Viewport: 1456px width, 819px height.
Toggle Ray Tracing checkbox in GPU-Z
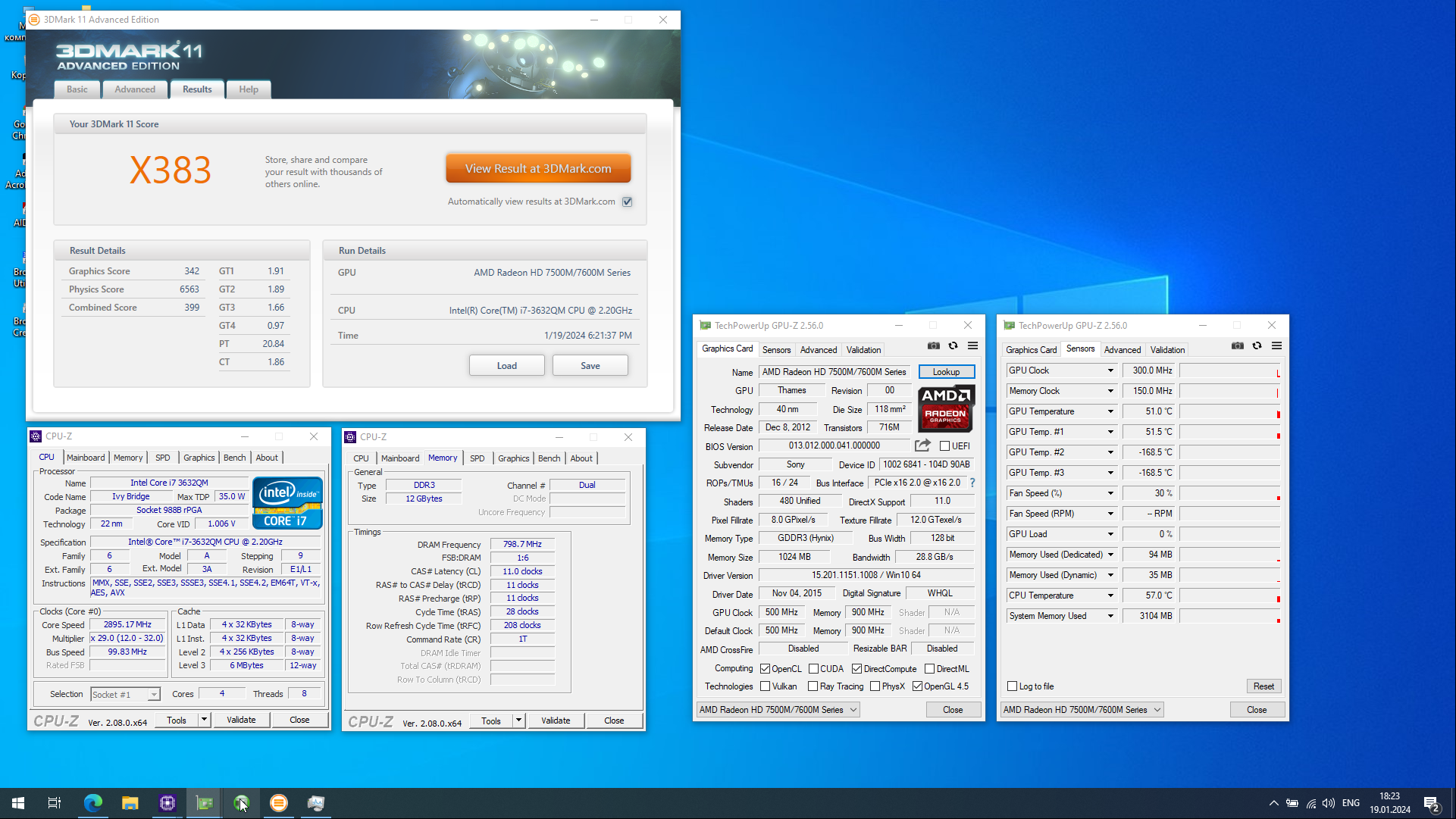coord(813,686)
